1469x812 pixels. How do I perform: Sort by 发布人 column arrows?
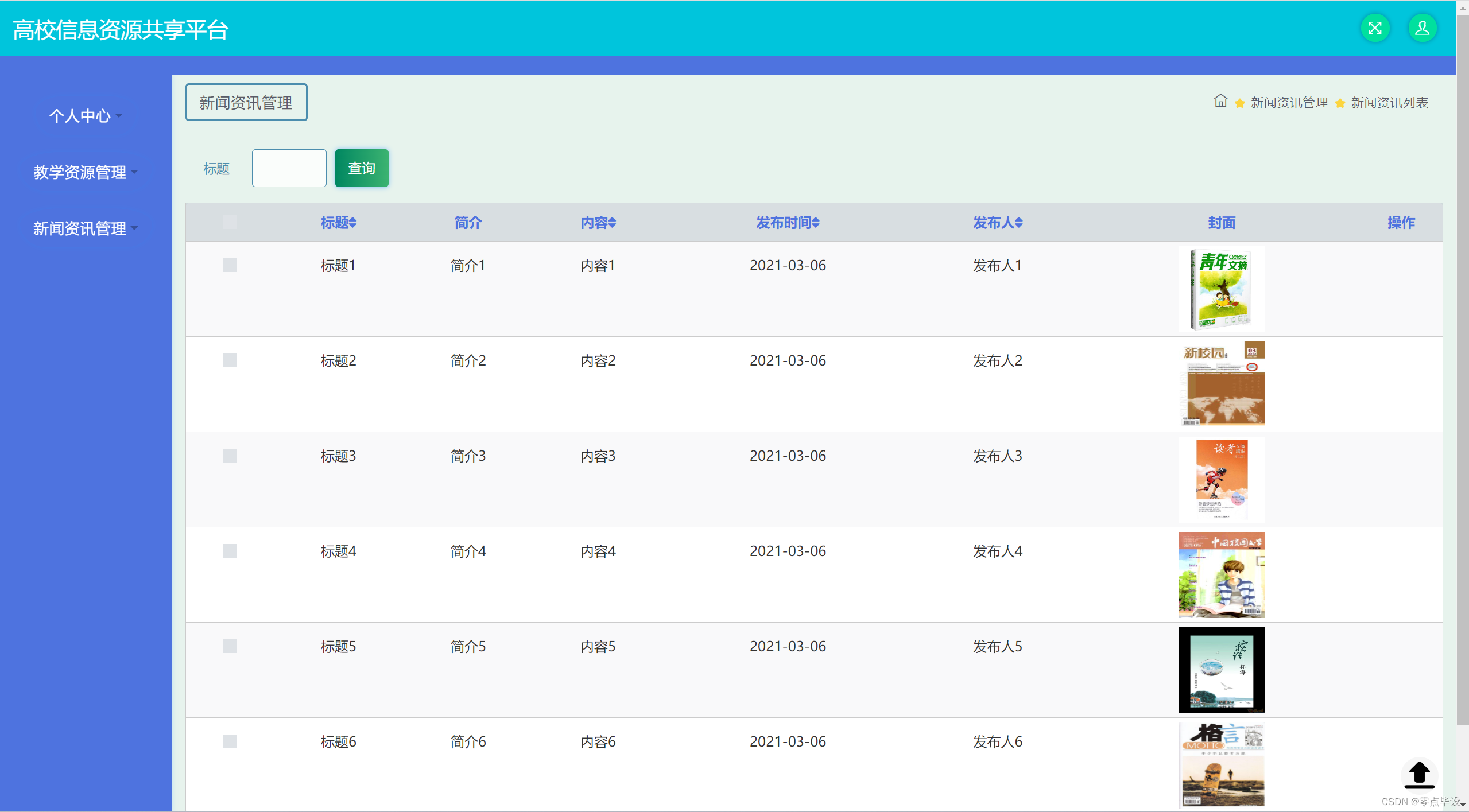pyautogui.click(x=1019, y=223)
